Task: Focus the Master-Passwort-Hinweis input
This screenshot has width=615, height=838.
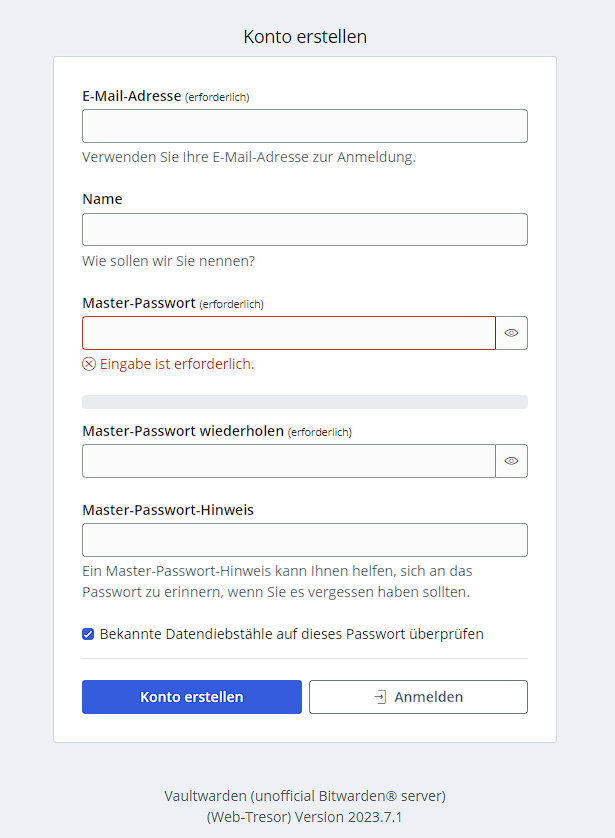Action: (304, 540)
